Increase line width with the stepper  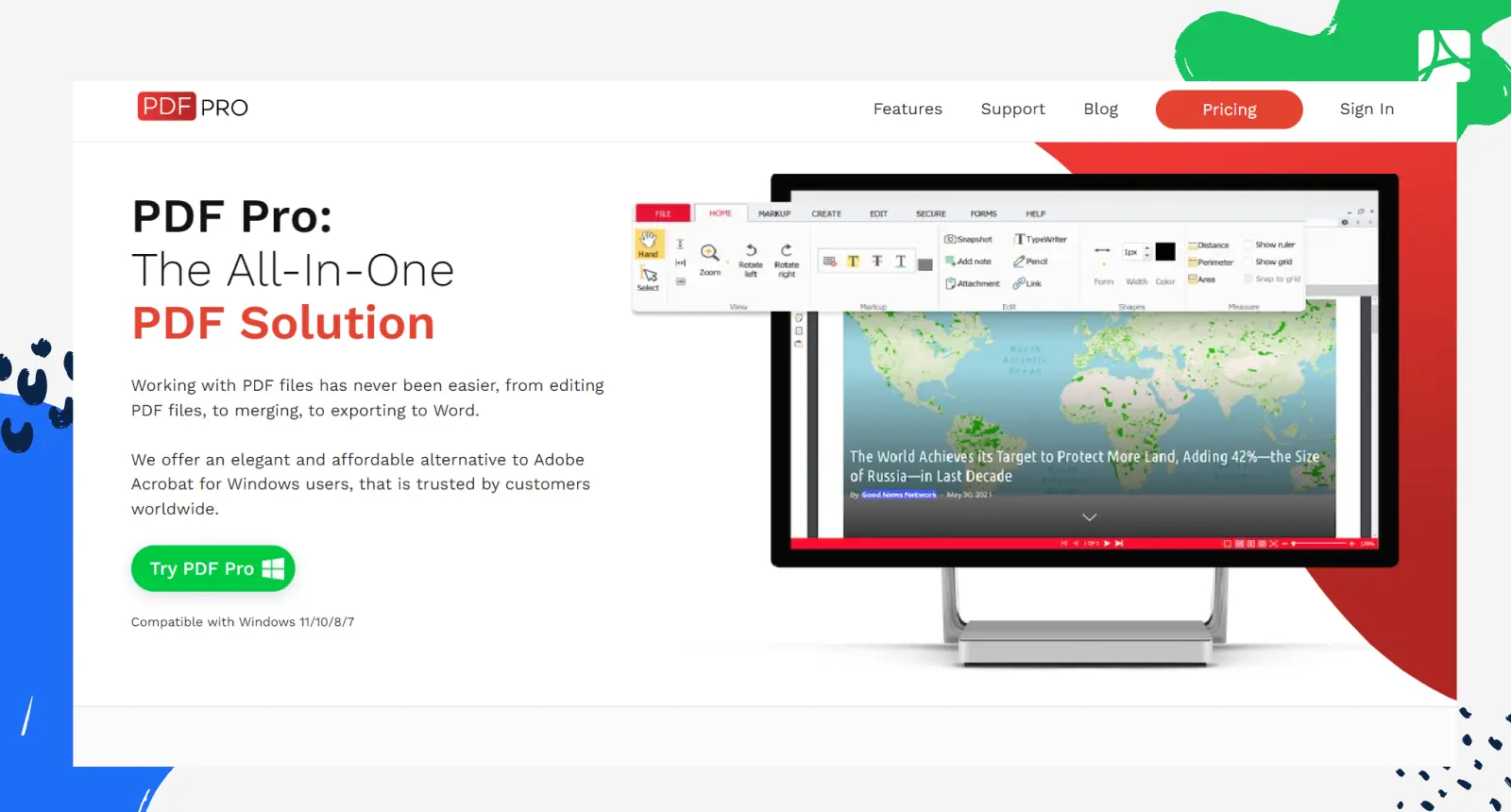pyautogui.click(x=1147, y=249)
